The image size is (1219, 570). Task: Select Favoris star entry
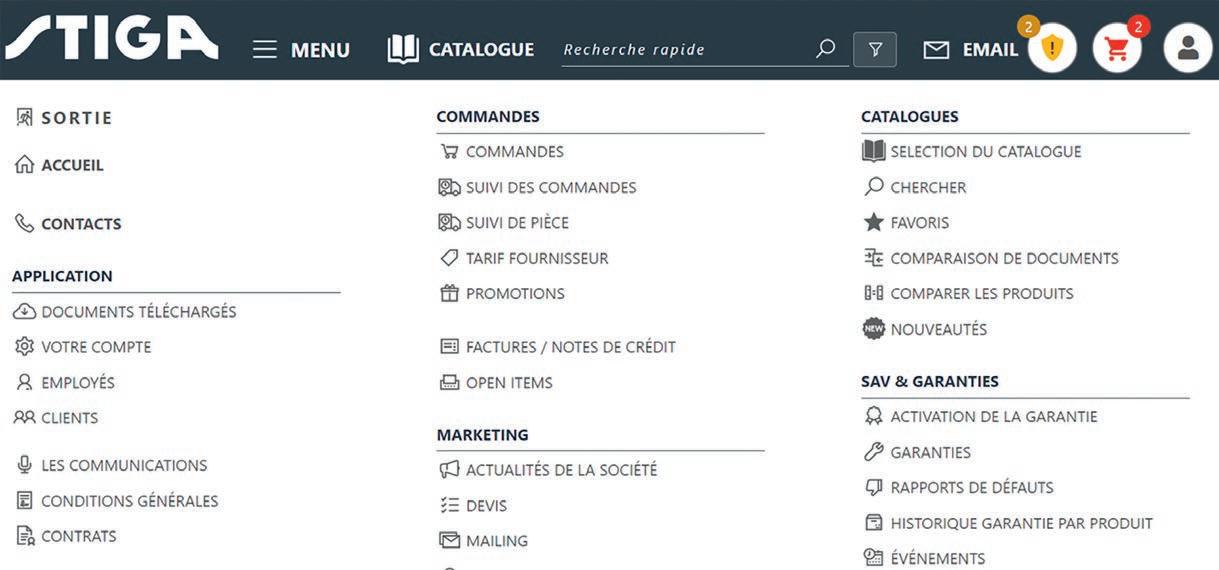[919, 223]
